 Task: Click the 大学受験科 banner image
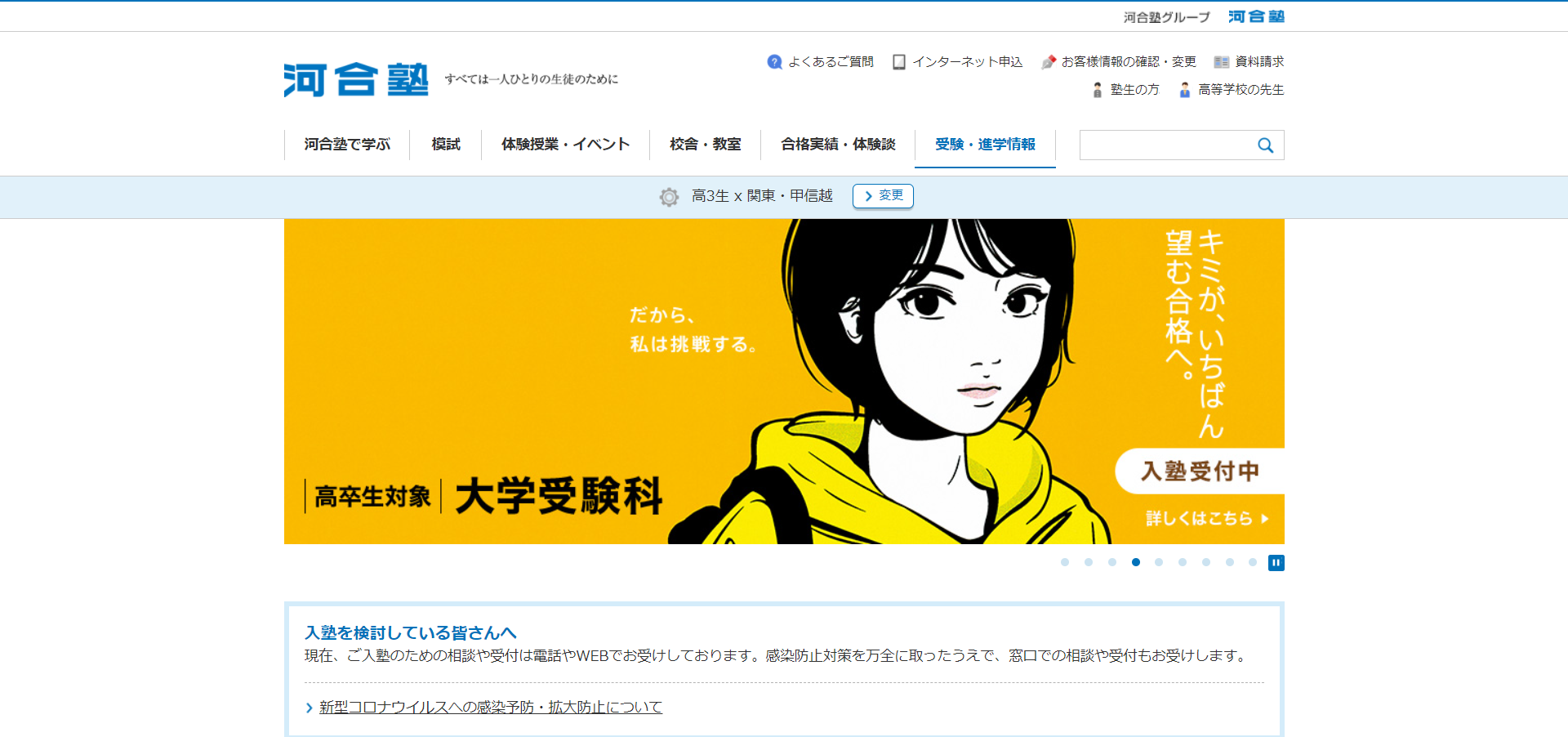point(784,382)
